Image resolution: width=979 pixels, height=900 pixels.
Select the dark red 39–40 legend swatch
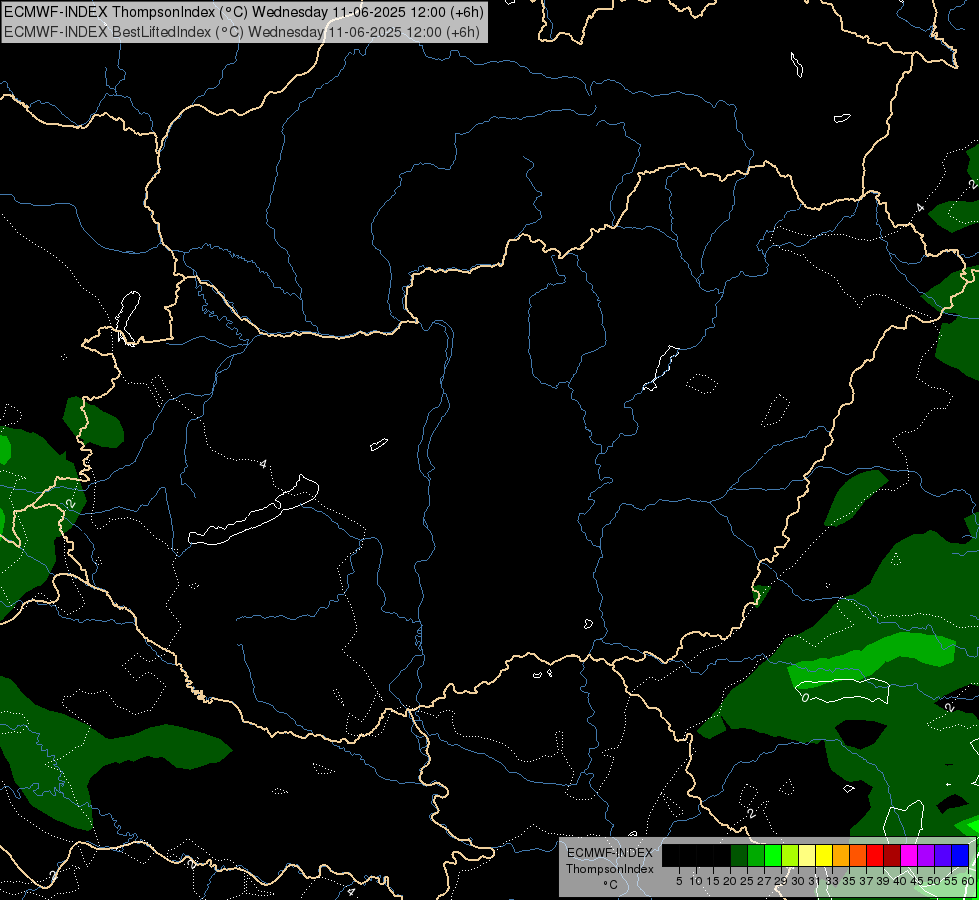tap(892, 855)
